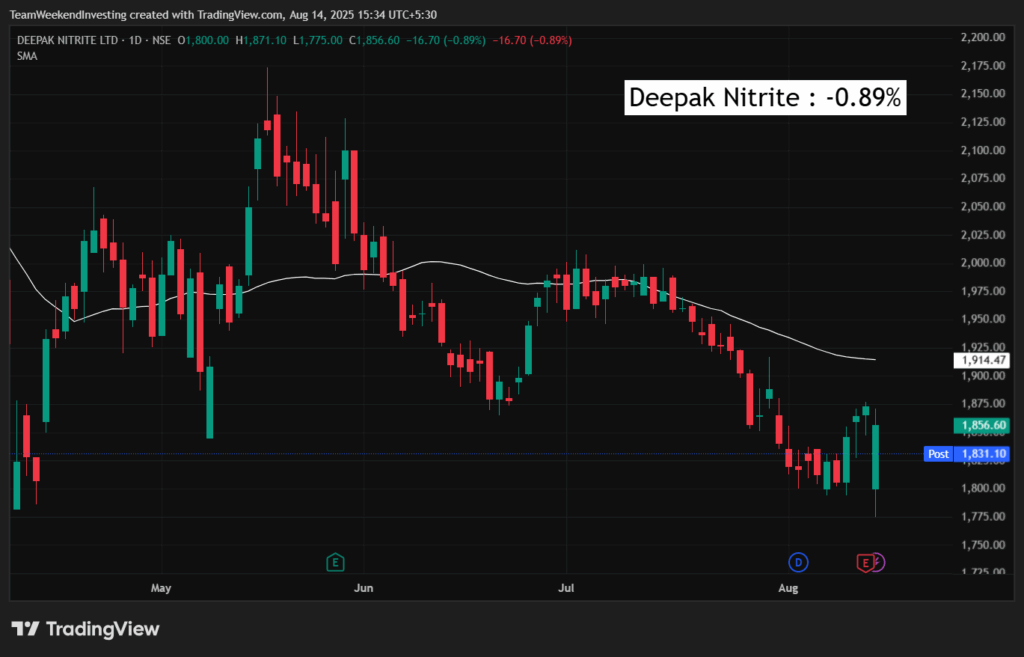Click the 2,175.00 price axis label
Image resolution: width=1024 pixels, height=657 pixels.
point(983,65)
